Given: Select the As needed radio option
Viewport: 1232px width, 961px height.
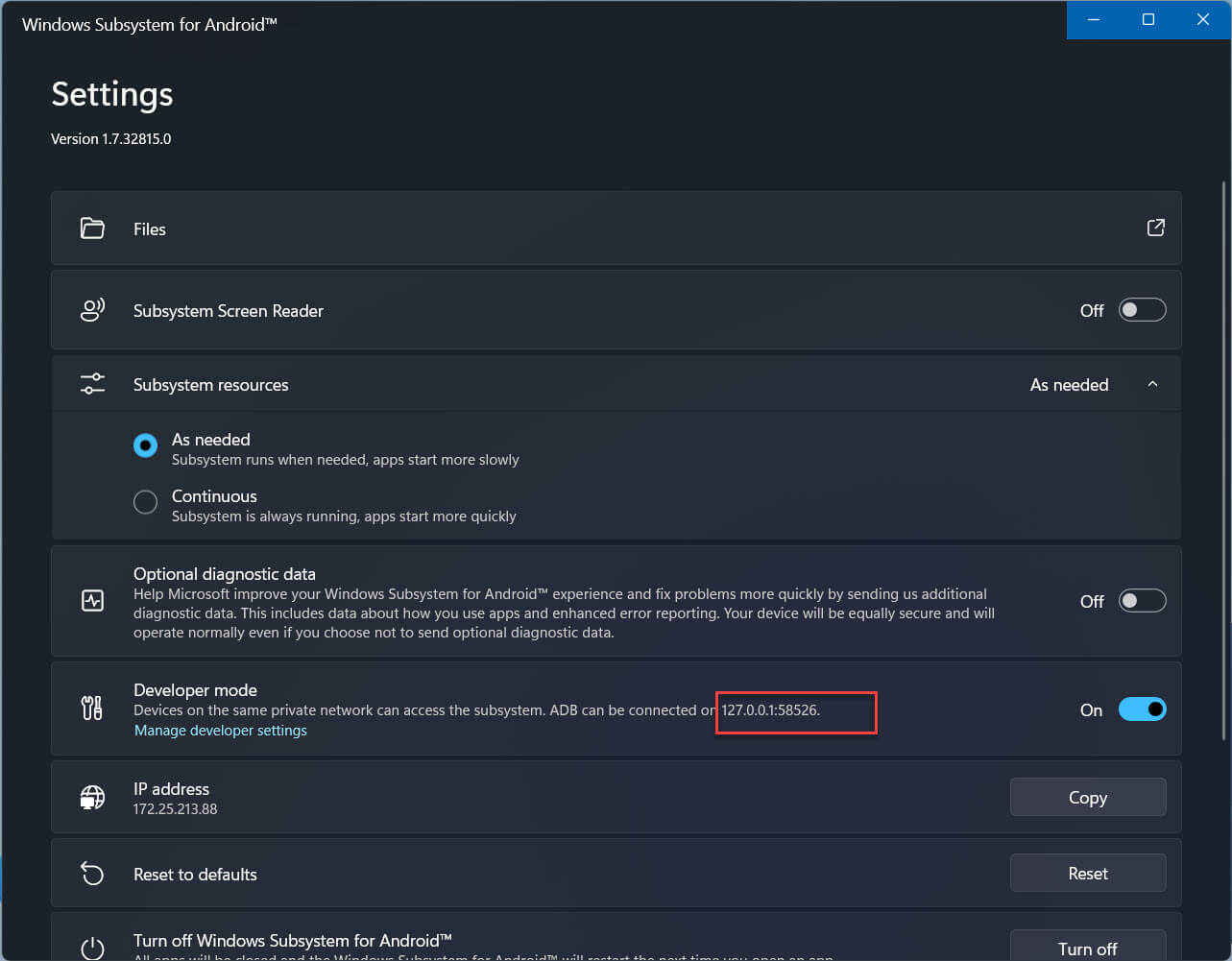Looking at the screenshot, I should pos(145,445).
